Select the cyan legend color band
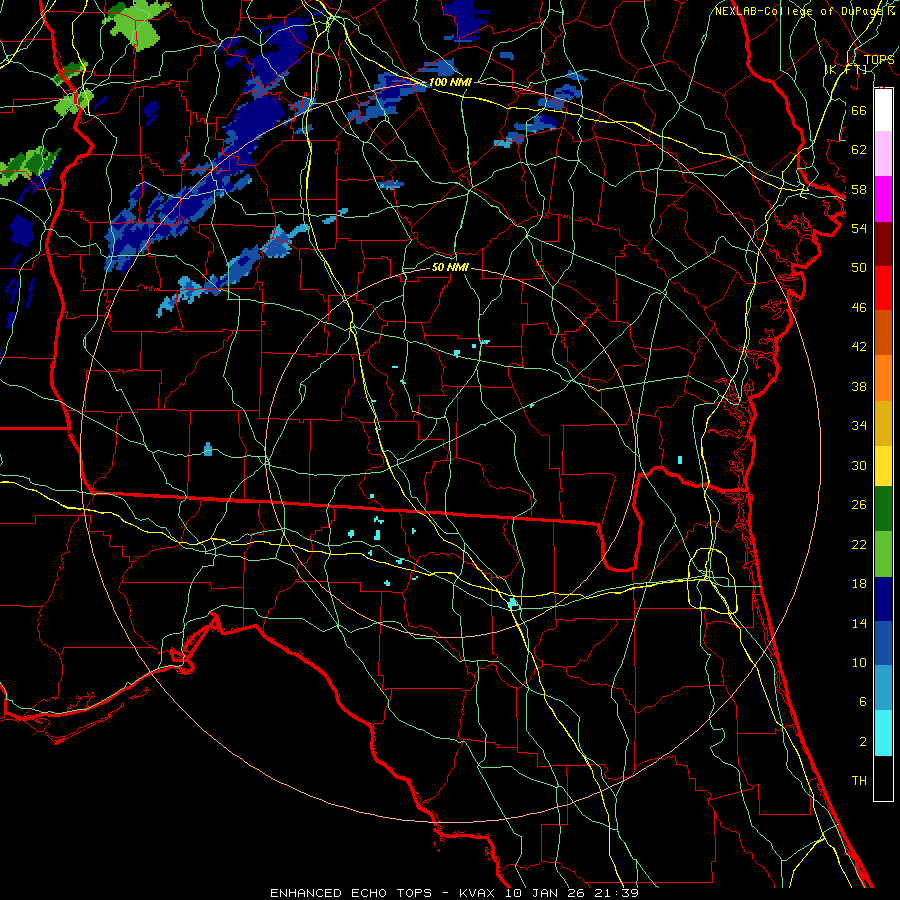The image size is (900, 900). pyautogui.click(x=883, y=733)
